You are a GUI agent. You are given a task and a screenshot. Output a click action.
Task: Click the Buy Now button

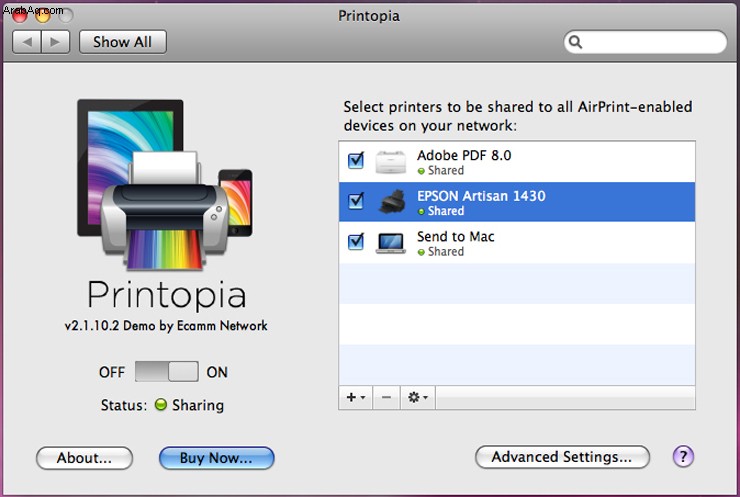click(217, 458)
